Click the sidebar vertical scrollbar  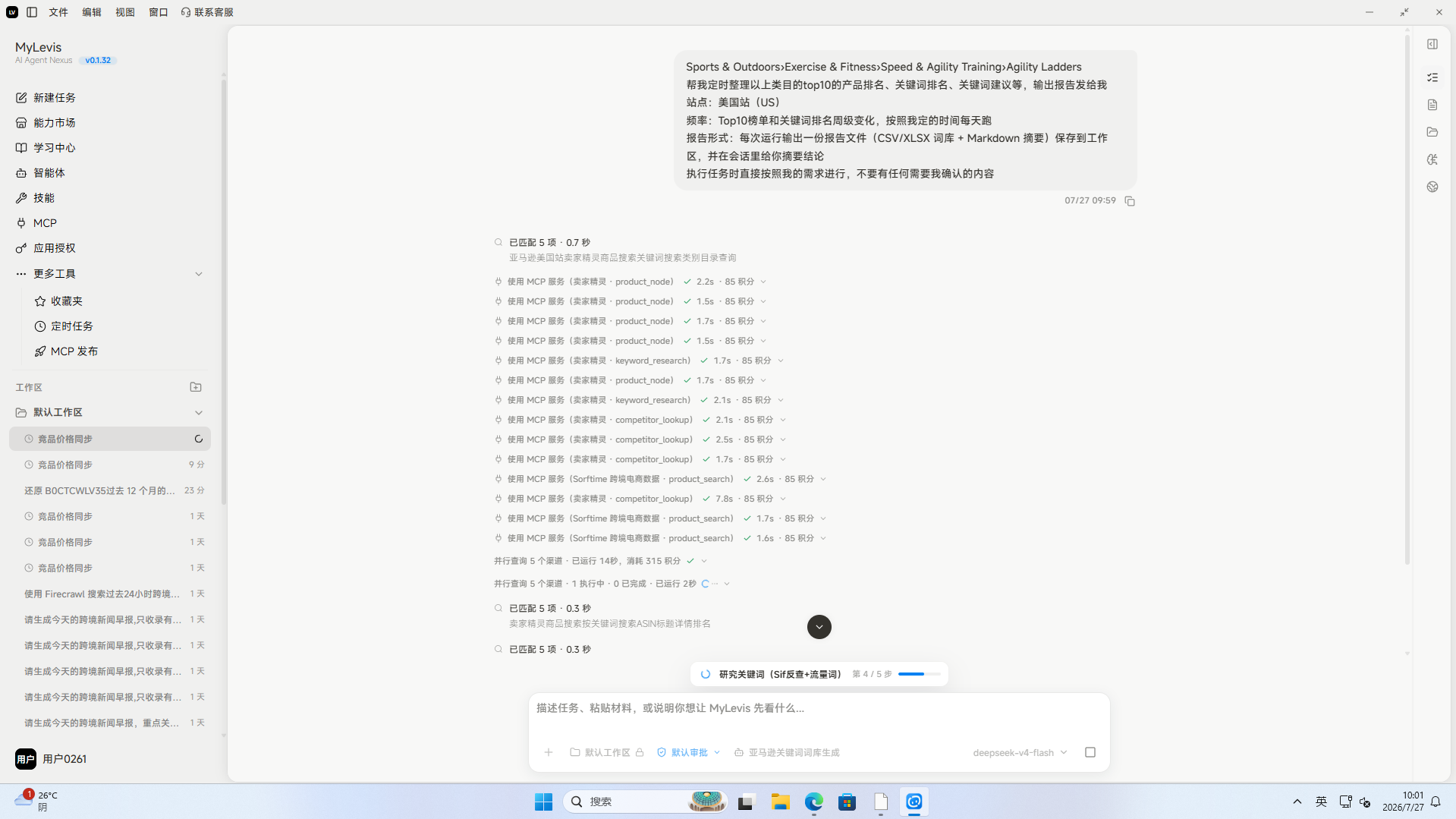click(x=224, y=292)
